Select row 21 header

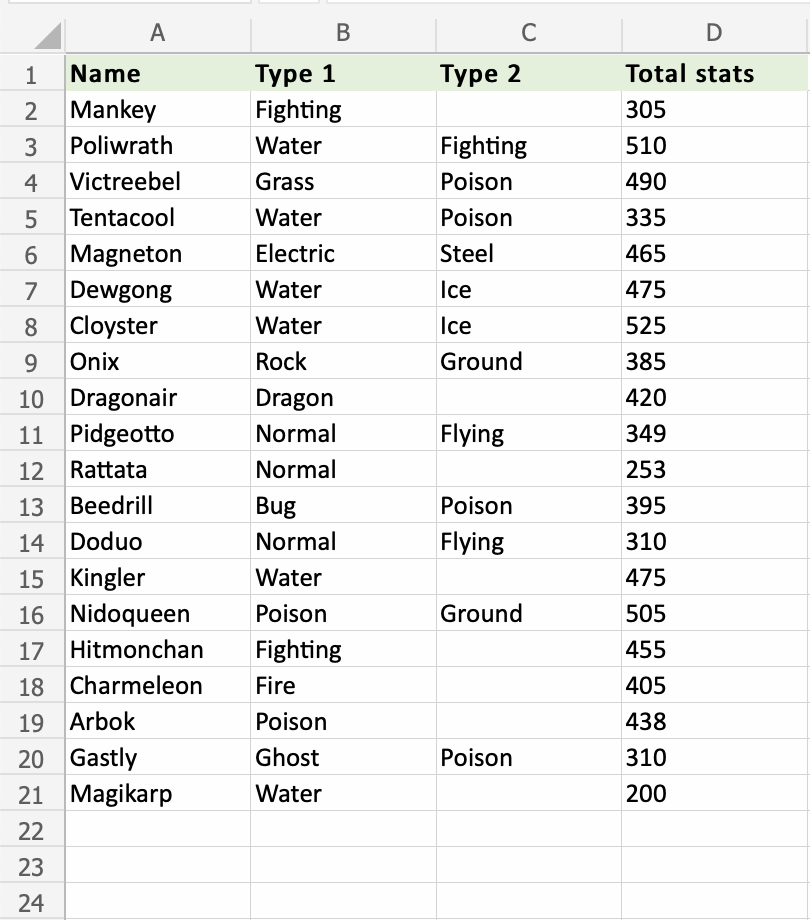(31, 794)
